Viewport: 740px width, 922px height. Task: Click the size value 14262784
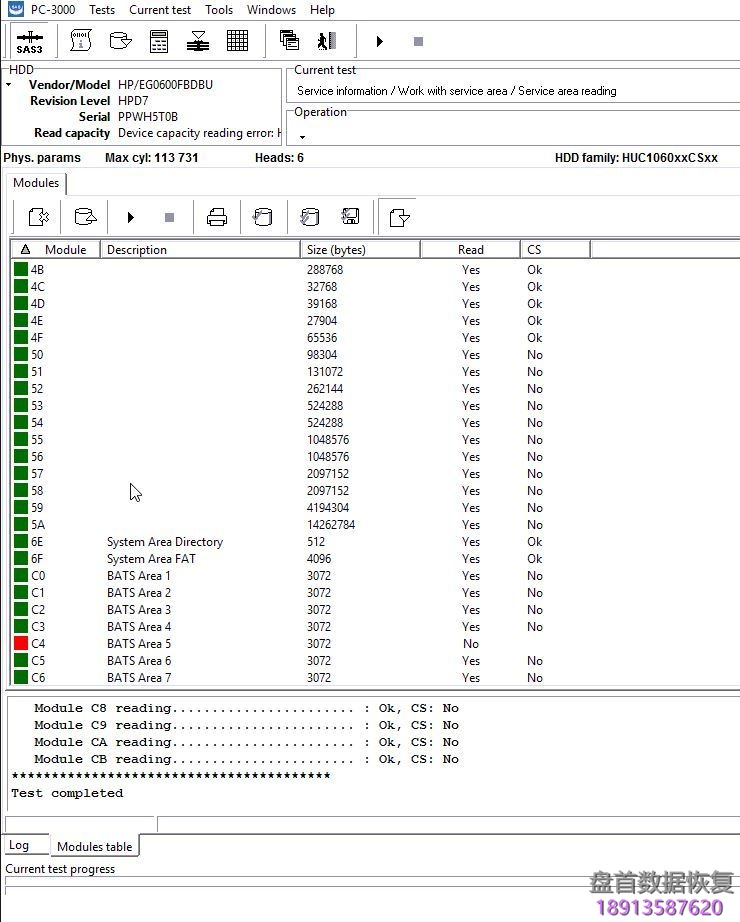[331, 525]
